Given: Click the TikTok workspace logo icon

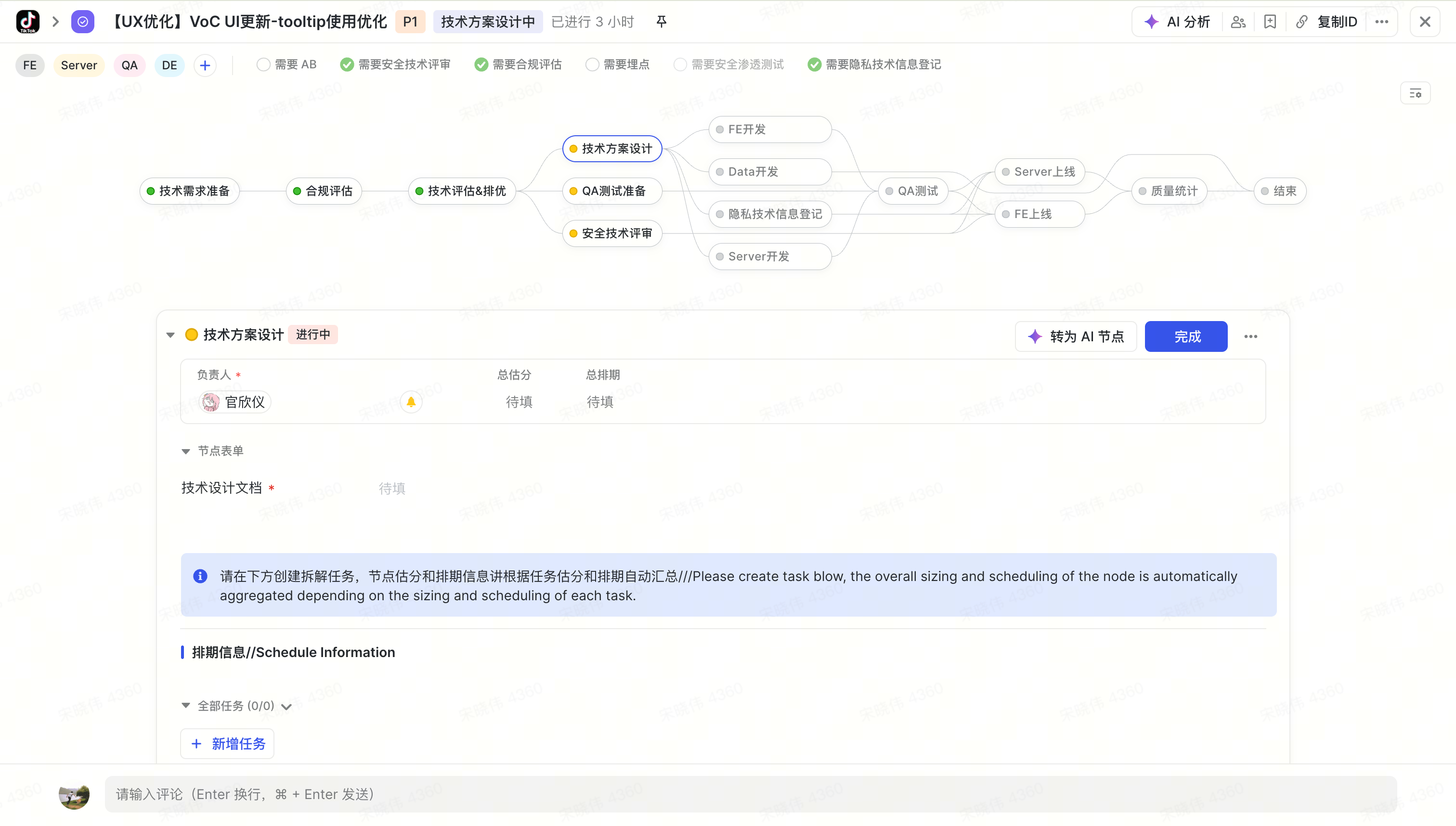Looking at the screenshot, I should [x=28, y=22].
